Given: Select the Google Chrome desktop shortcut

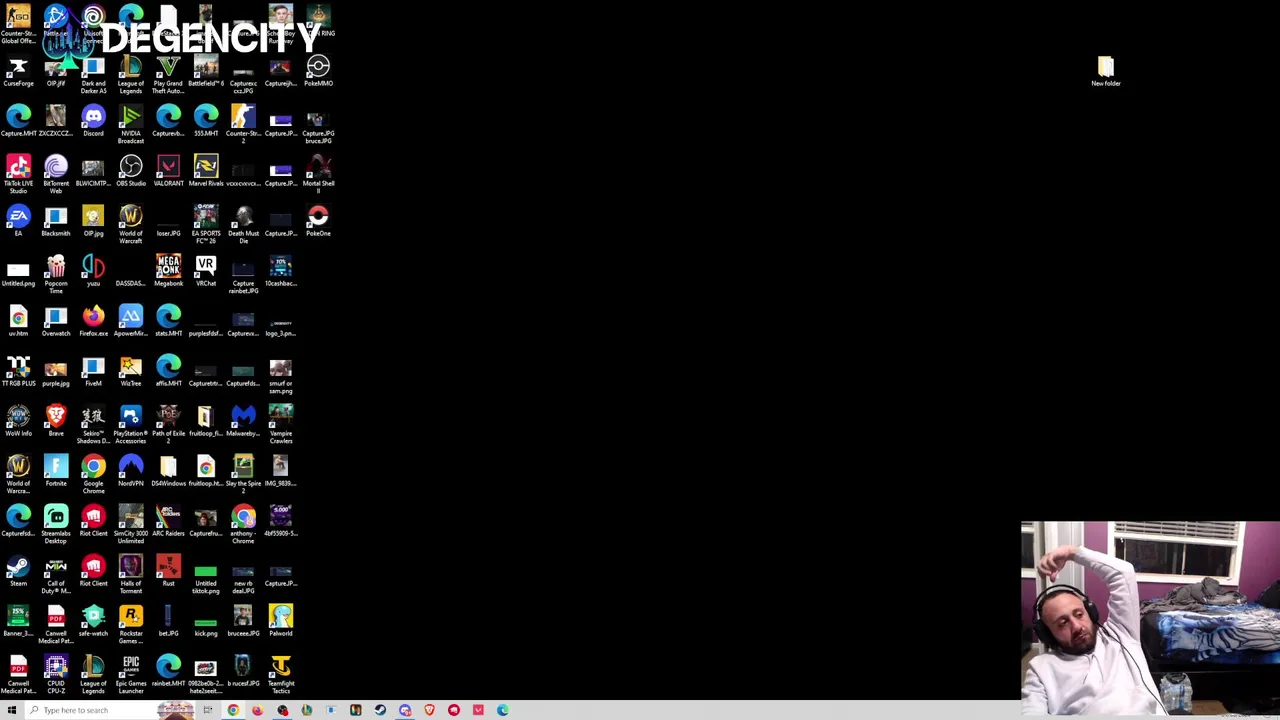Looking at the screenshot, I should tap(93, 474).
